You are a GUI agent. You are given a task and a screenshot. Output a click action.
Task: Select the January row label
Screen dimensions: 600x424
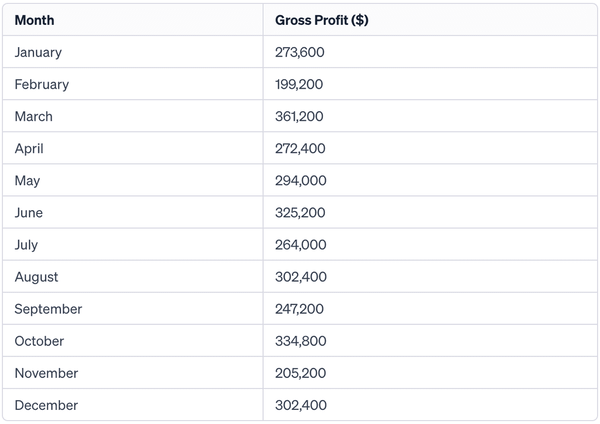click(38, 52)
